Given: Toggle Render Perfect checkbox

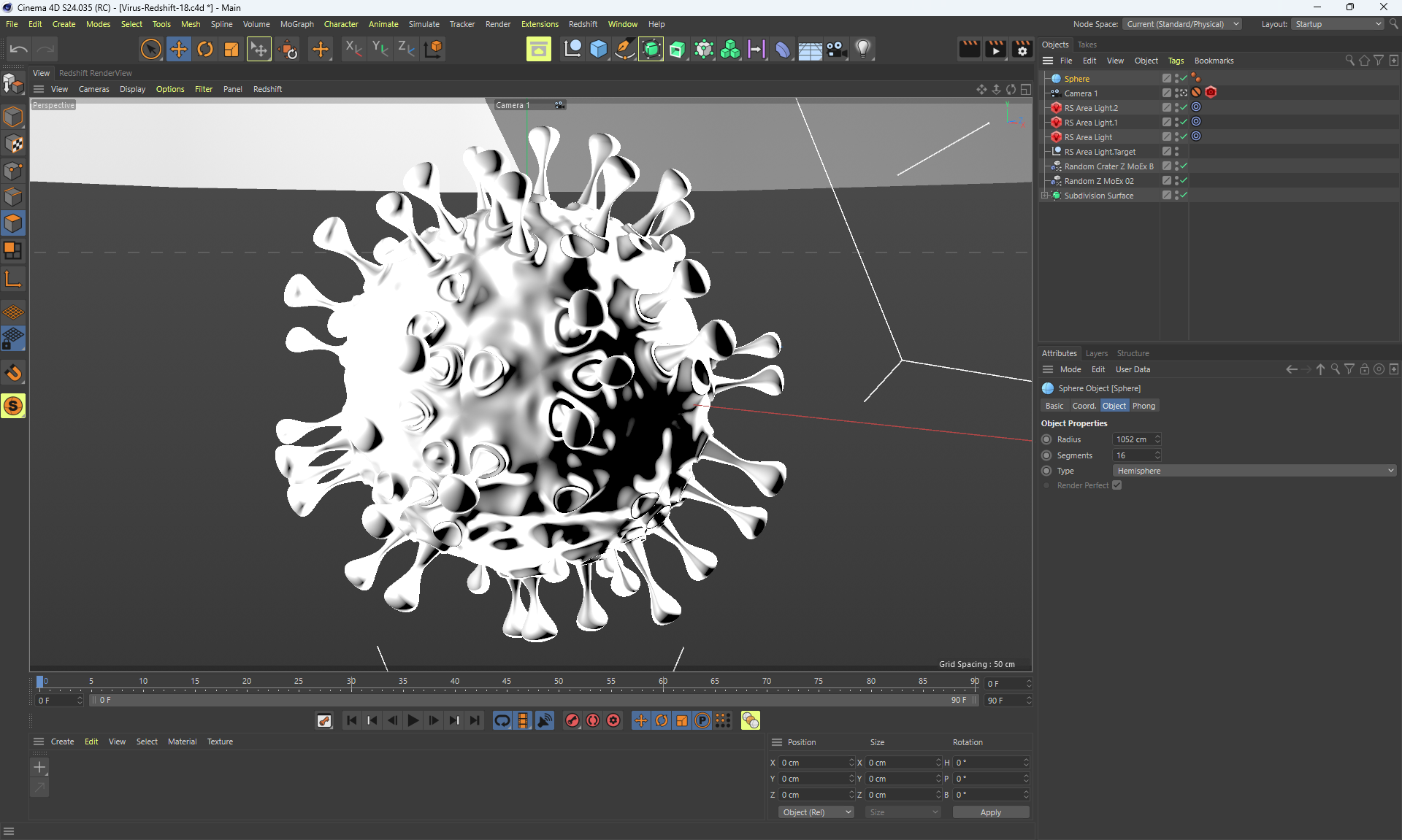Looking at the screenshot, I should click(x=1116, y=485).
